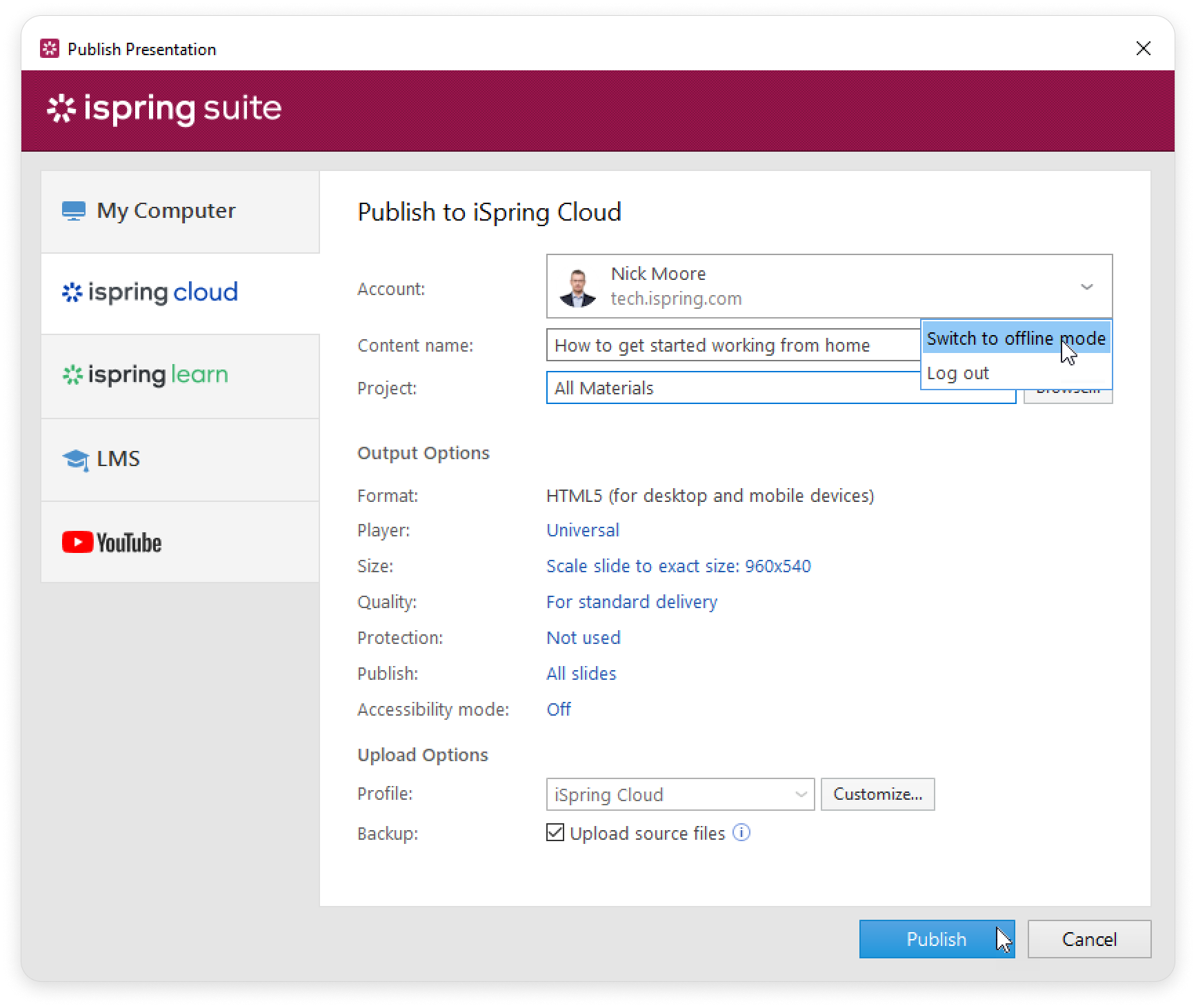Click the LMS graduation cap icon
The width and height of the screenshot is (1196, 1008).
[x=75, y=460]
